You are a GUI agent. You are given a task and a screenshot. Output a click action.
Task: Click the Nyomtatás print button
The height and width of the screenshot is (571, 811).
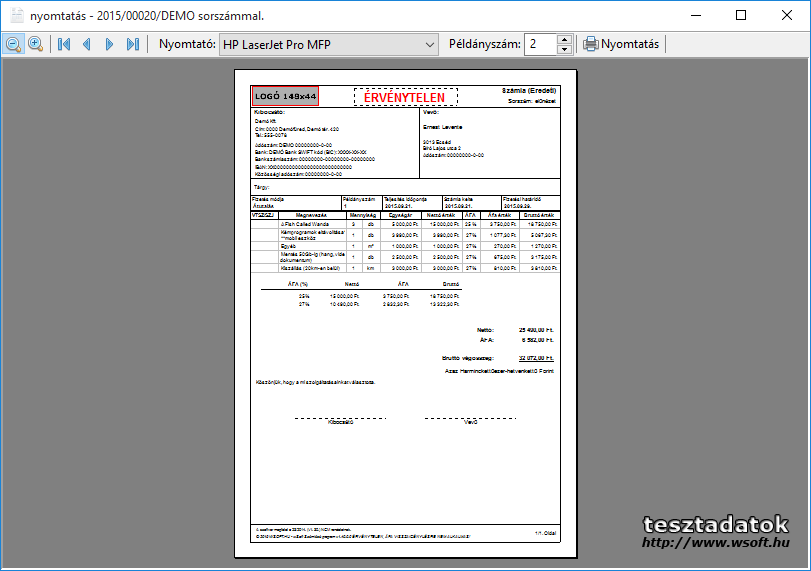pos(621,44)
